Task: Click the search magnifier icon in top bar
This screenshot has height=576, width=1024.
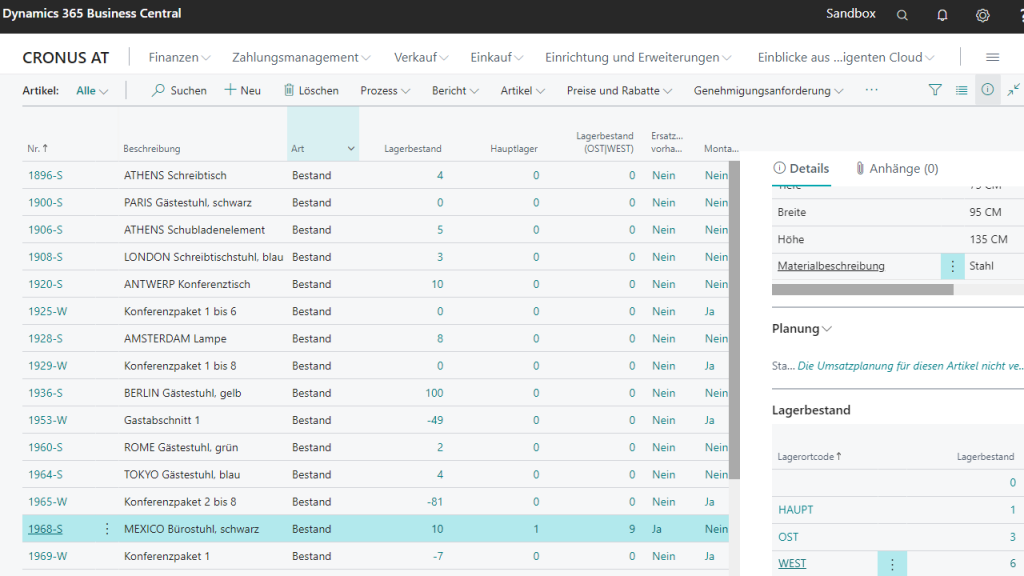Action: click(x=902, y=15)
